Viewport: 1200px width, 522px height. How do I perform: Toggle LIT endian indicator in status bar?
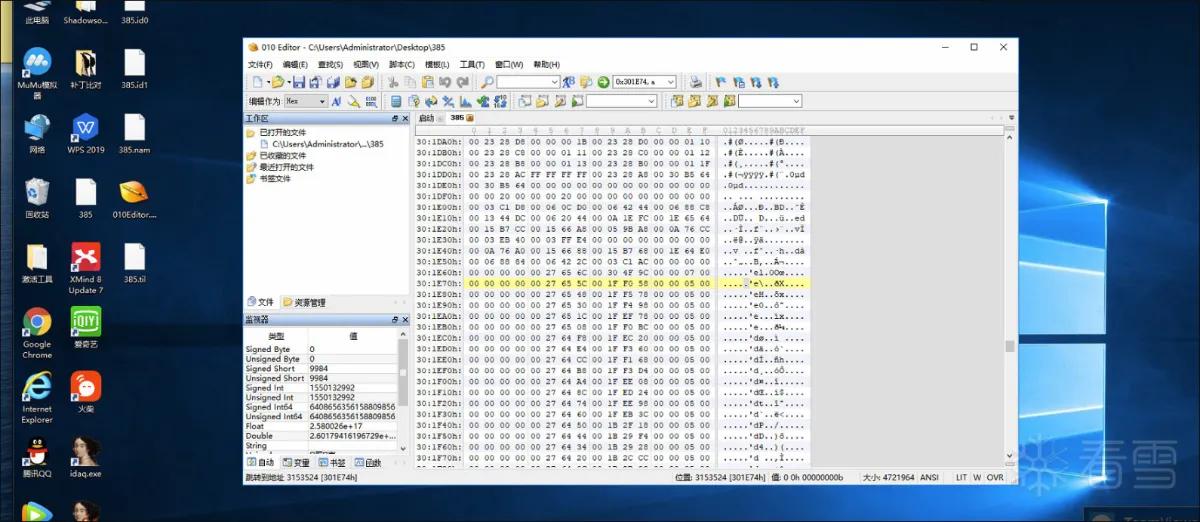961,478
